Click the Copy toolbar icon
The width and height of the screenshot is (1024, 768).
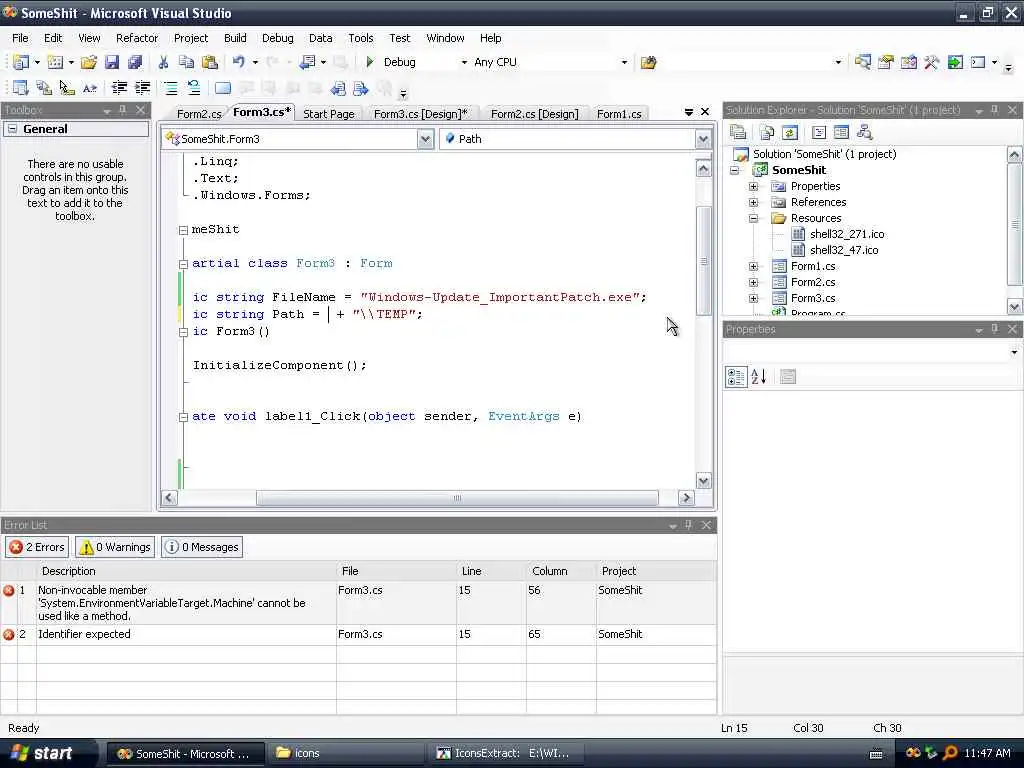tap(186, 62)
